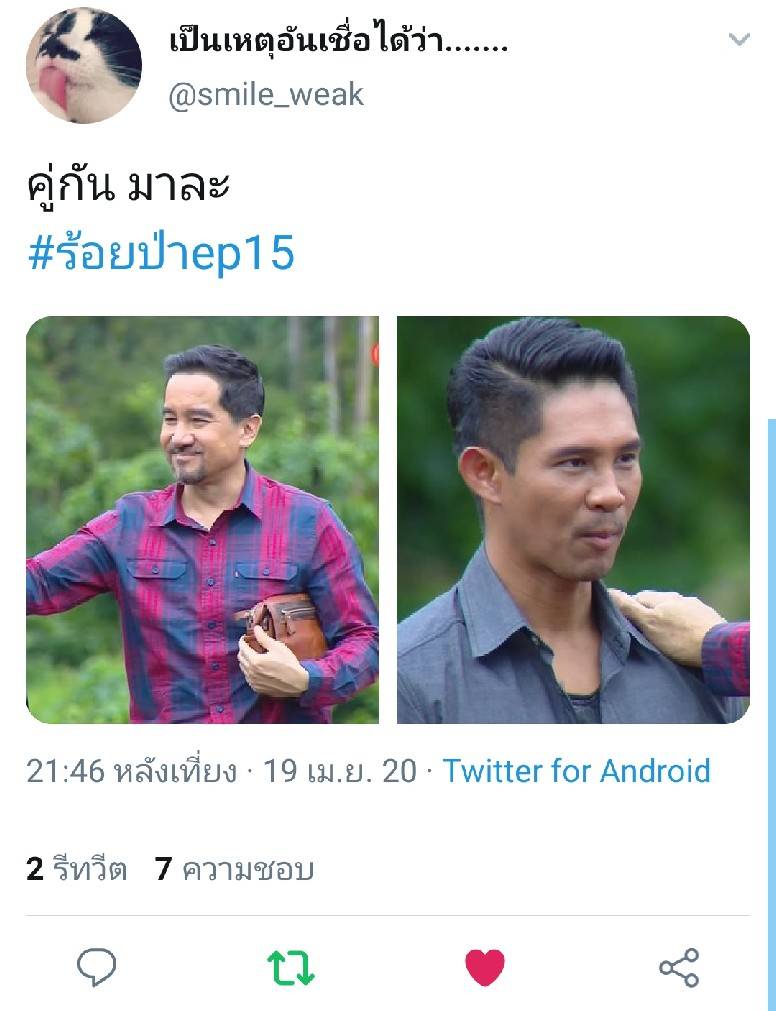This screenshot has width=776, height=1011.
Task: View photo of man in plaid shirt
Action: pyautogui.click(x=202, y=520)
